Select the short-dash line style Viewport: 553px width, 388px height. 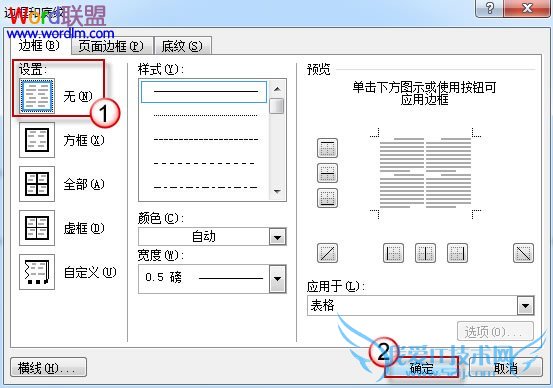coord(205,140)
